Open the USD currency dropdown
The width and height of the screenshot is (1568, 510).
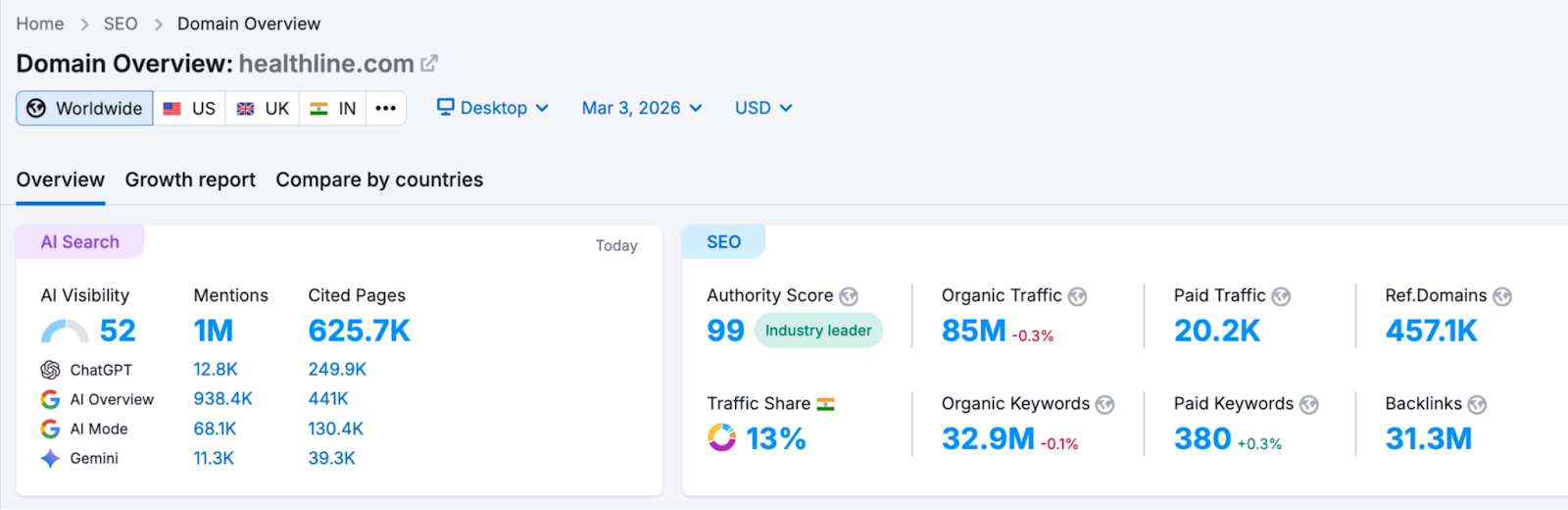pos(763,108)
